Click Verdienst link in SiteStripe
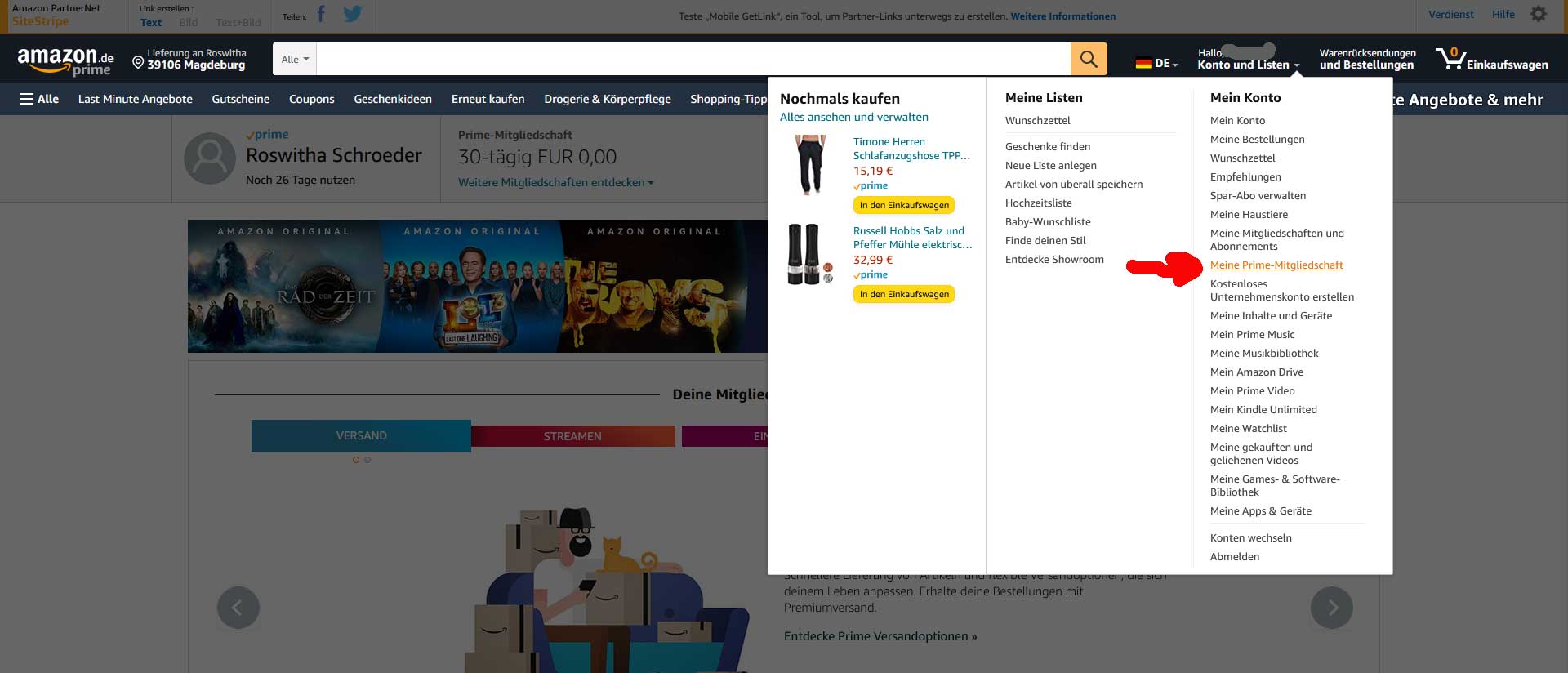Image resolution: width=1568 pixels, height=673 pixels. tap(1451, 14)
